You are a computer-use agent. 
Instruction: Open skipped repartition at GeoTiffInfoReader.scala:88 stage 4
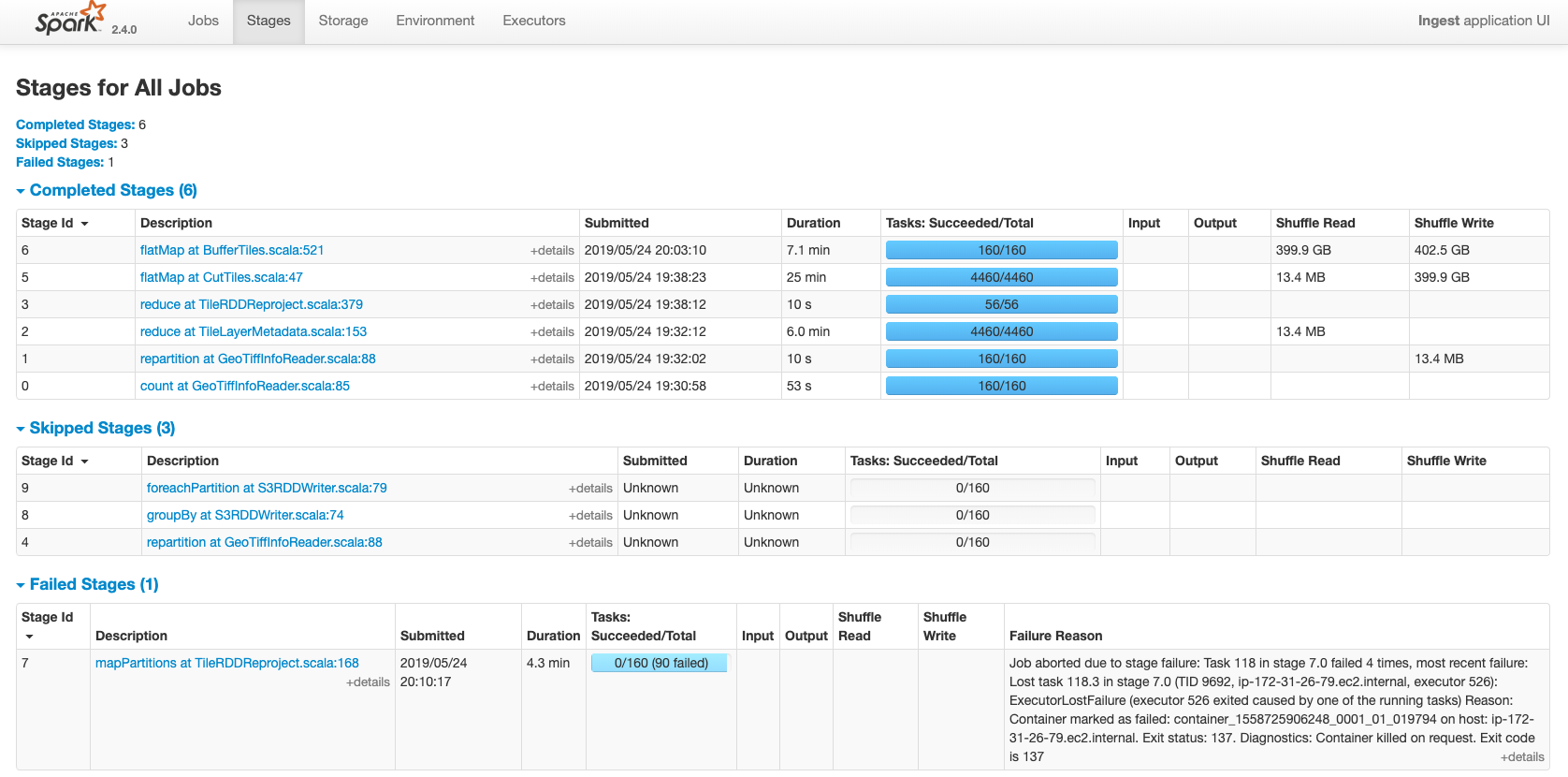[x=265, y=542]
